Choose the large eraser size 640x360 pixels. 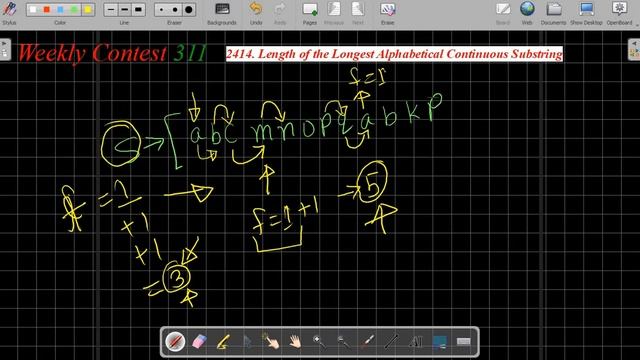click(189, 9)
